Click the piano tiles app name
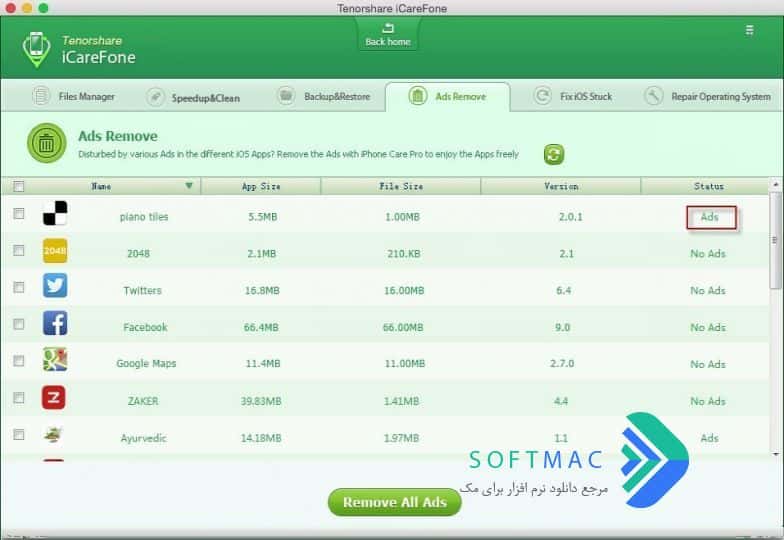Image resolution: width=784 pixels, height=540 pixels. (144, 217)
